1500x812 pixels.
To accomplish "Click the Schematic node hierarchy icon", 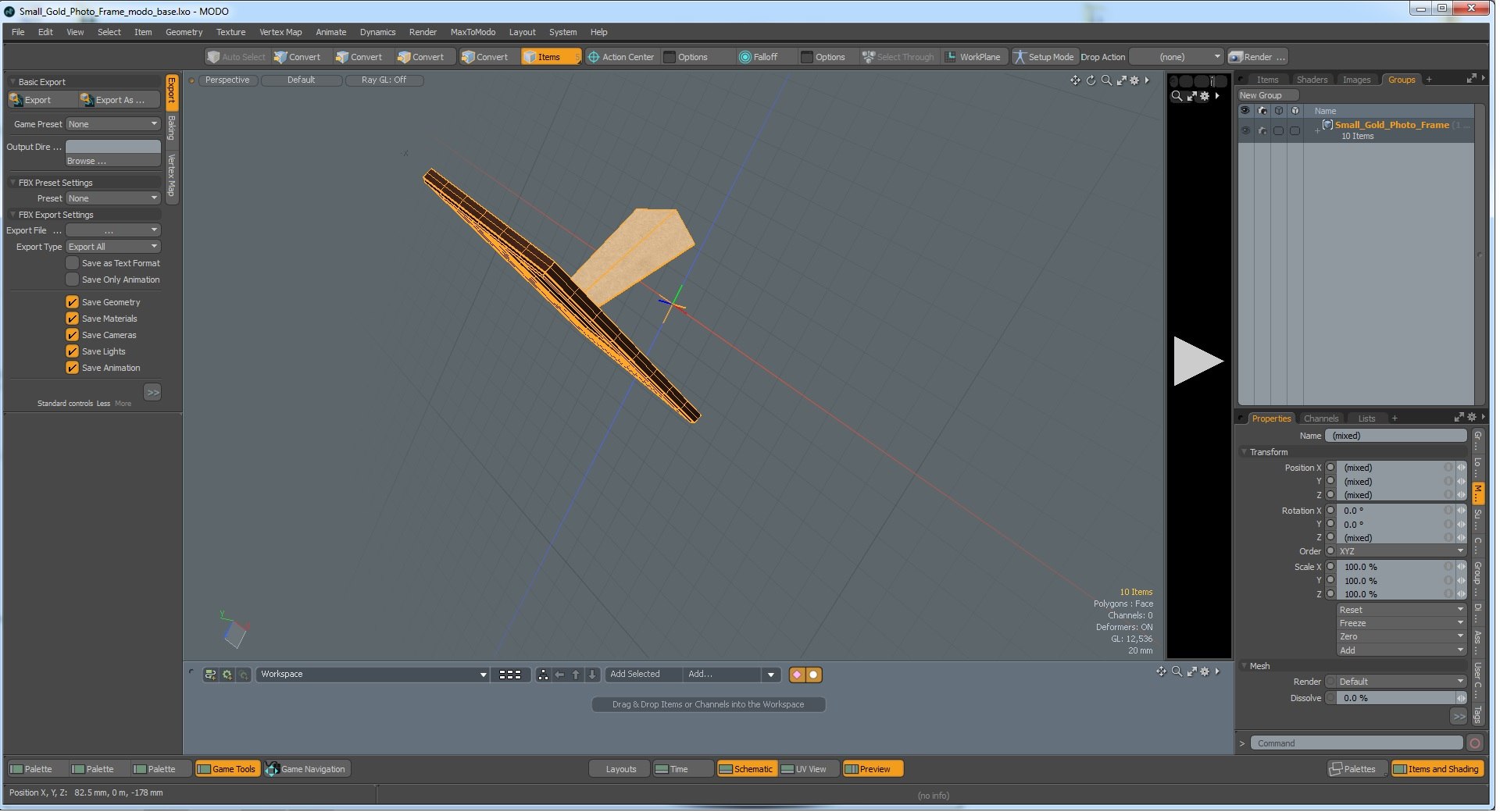I will [x=543, y=675].
